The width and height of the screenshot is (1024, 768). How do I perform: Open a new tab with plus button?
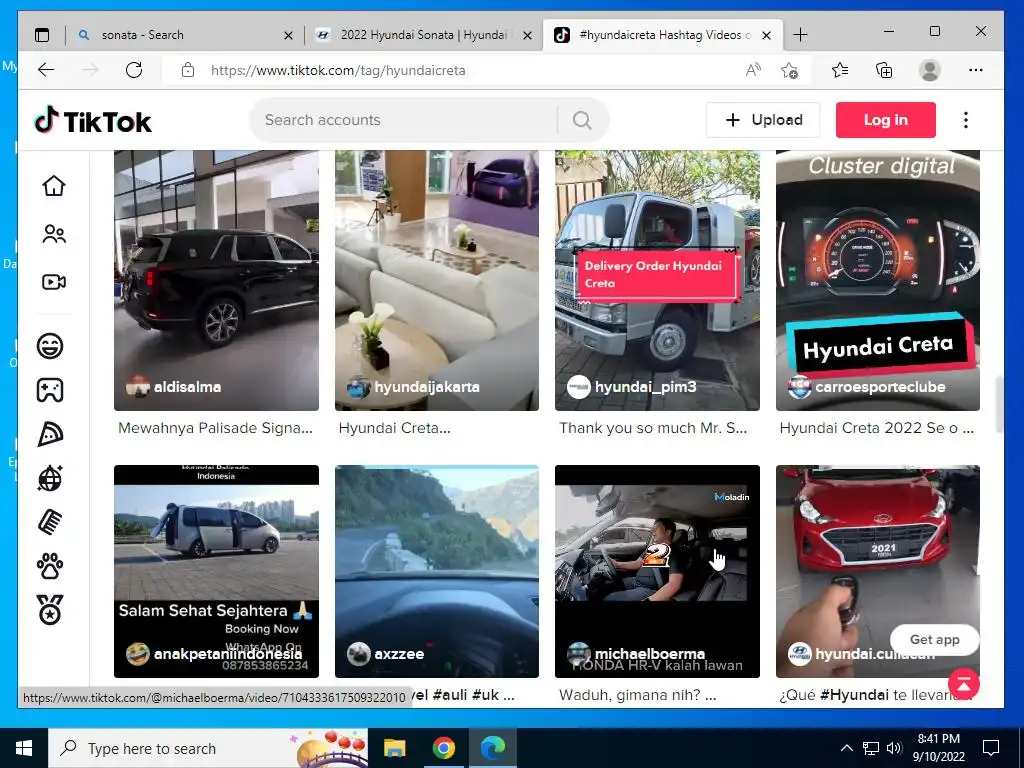[x=801, y=35]
